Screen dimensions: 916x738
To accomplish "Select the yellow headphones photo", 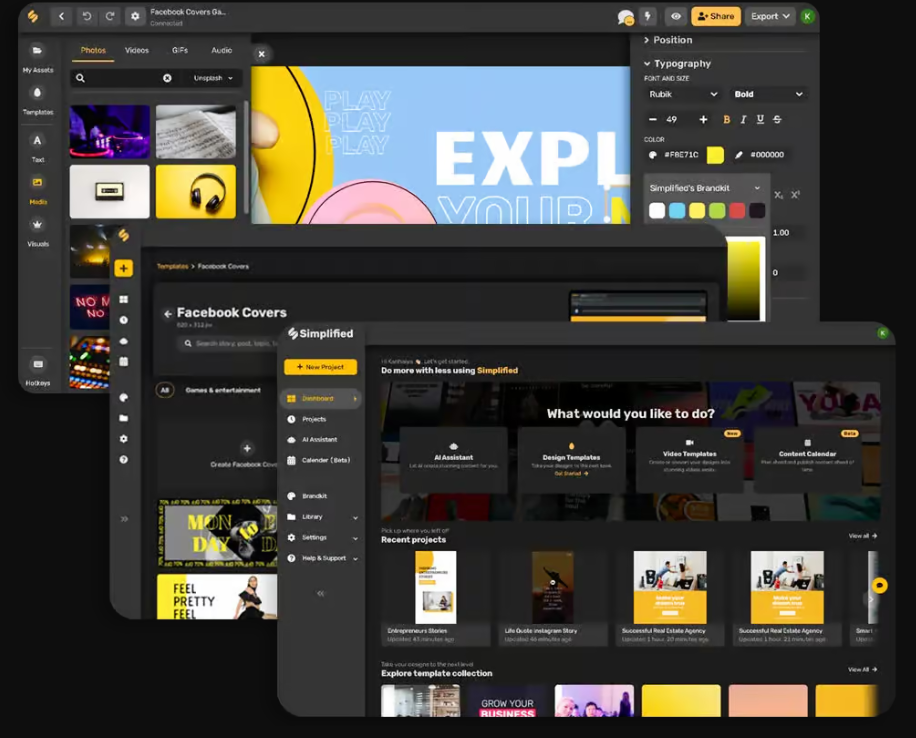I will tap(196, 191).
